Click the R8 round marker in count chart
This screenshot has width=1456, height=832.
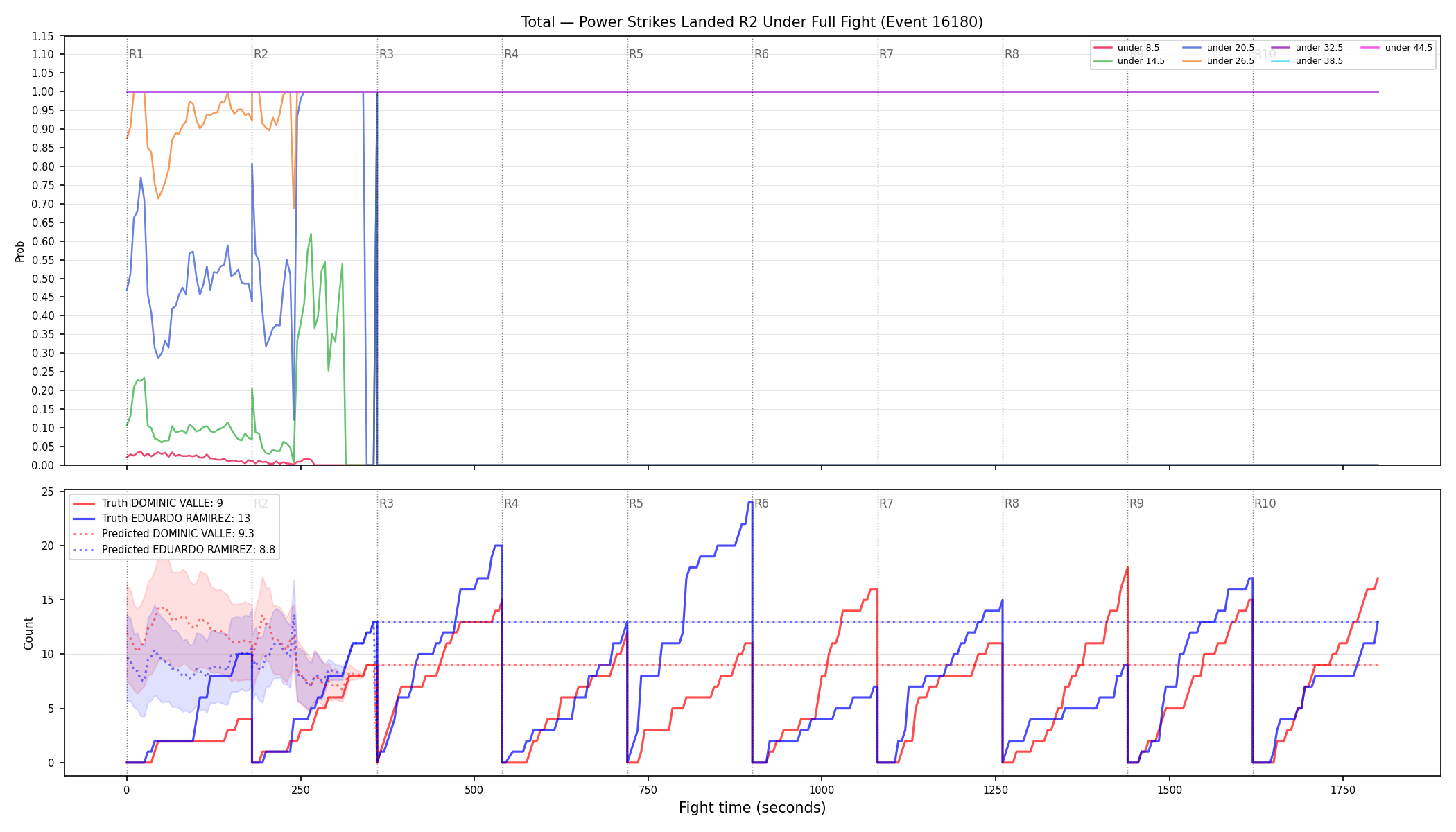1012,503
